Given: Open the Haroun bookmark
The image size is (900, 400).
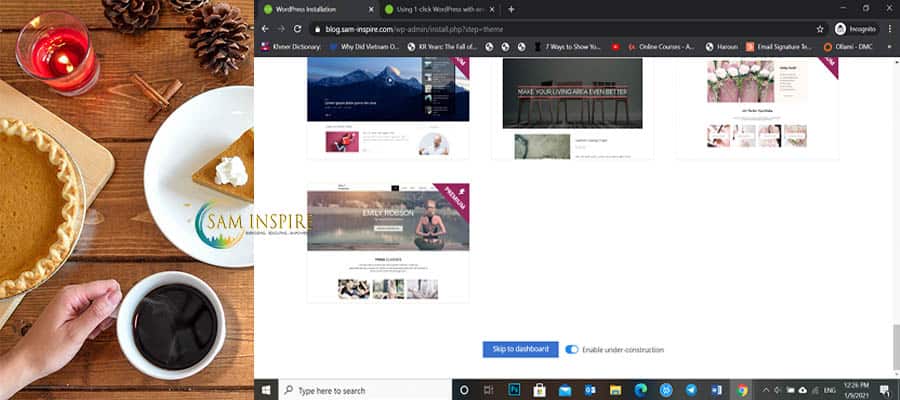Looking at the screenshot, I should click(721, 47).
